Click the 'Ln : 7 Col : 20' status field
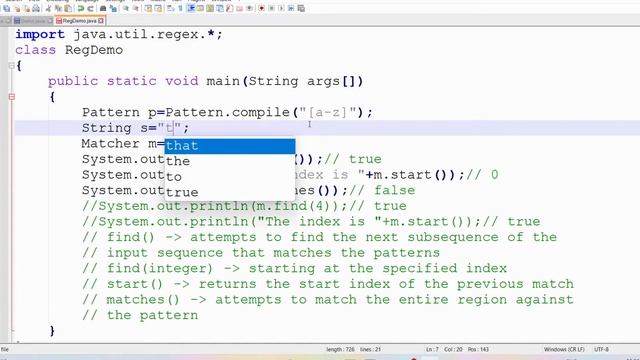The image size is (640, 360). [x=457, y=349]
